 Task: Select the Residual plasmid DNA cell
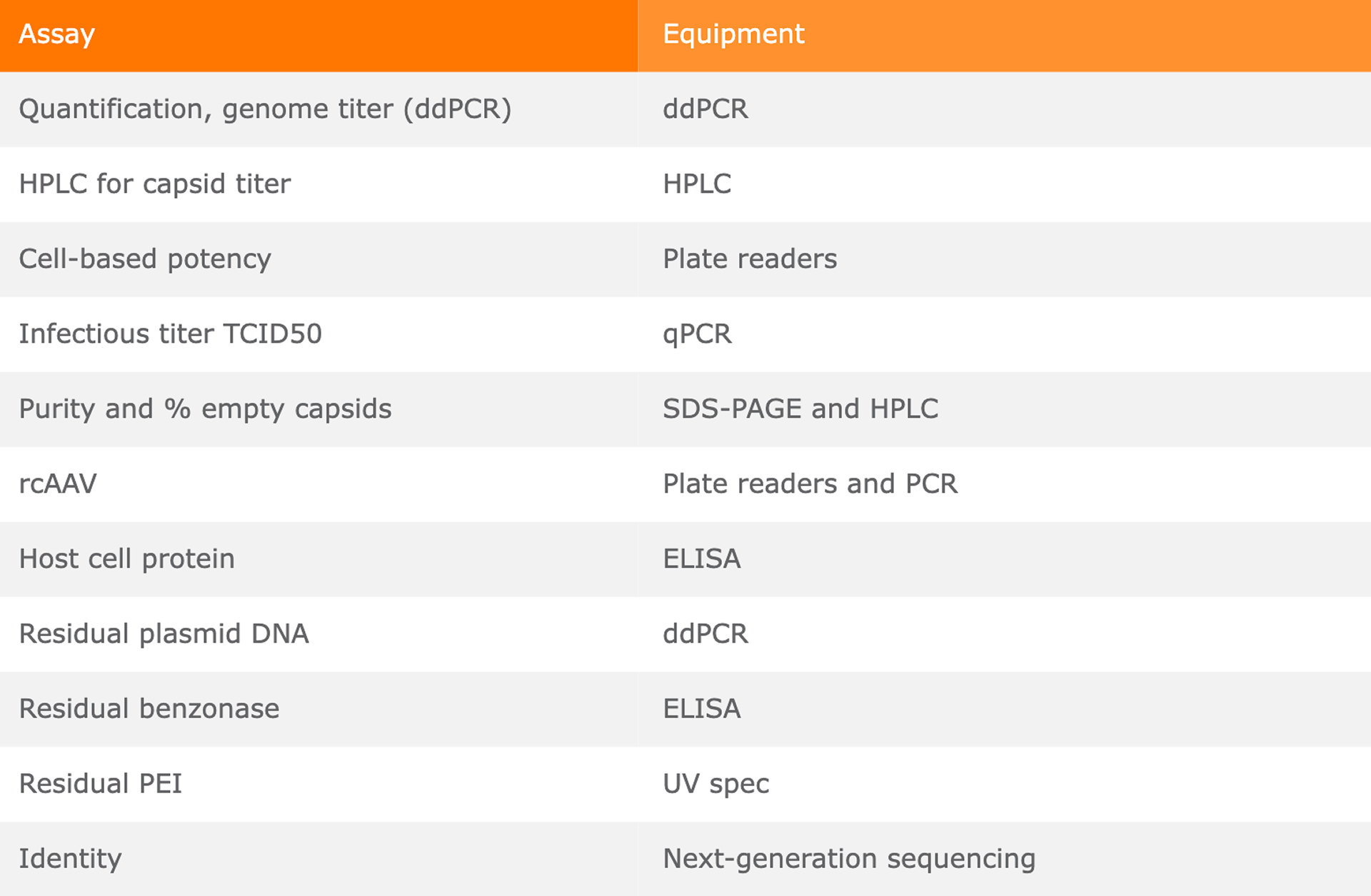[318, 634]
